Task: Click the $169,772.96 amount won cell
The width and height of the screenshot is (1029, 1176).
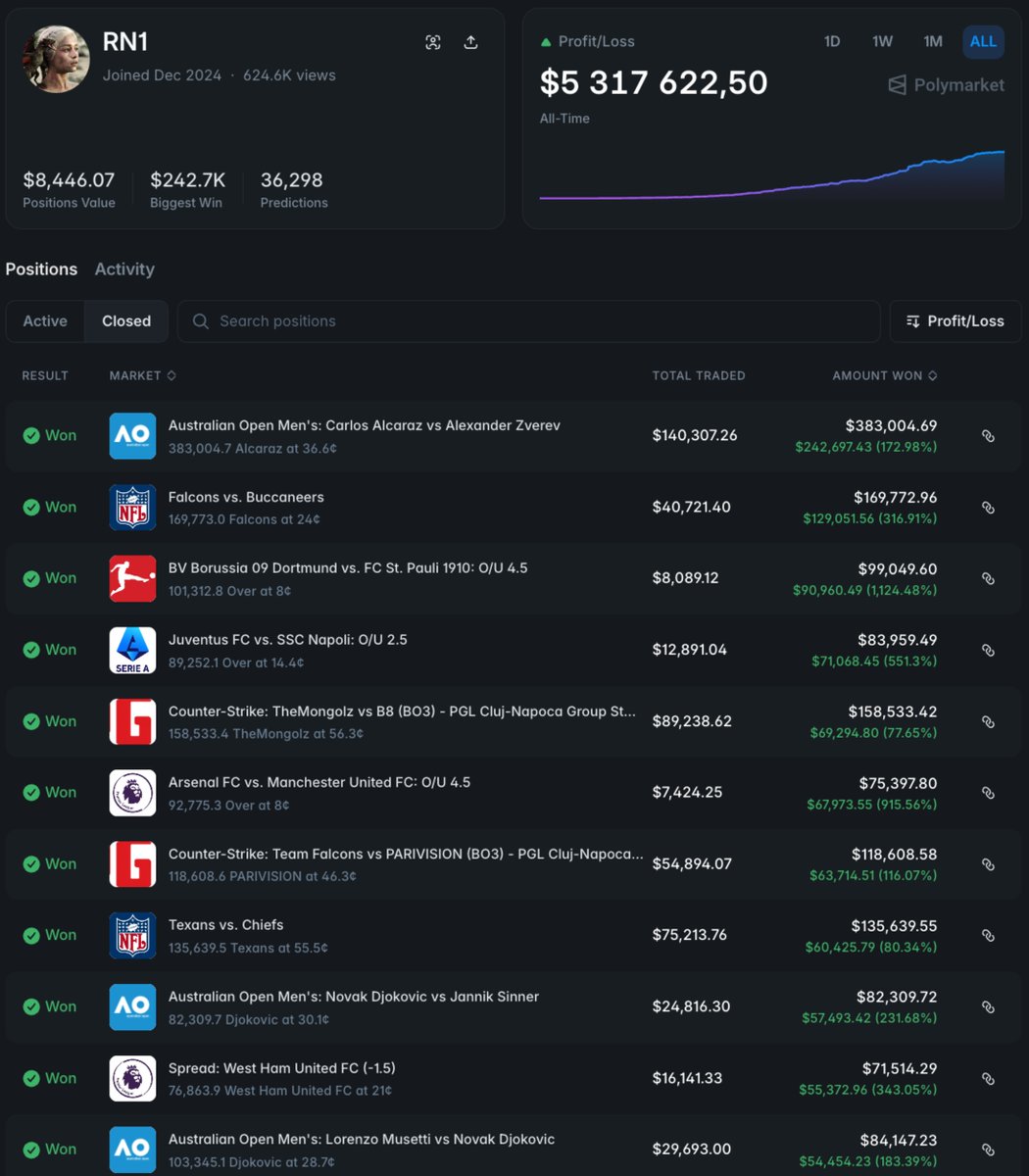Action: coord(896,497)
